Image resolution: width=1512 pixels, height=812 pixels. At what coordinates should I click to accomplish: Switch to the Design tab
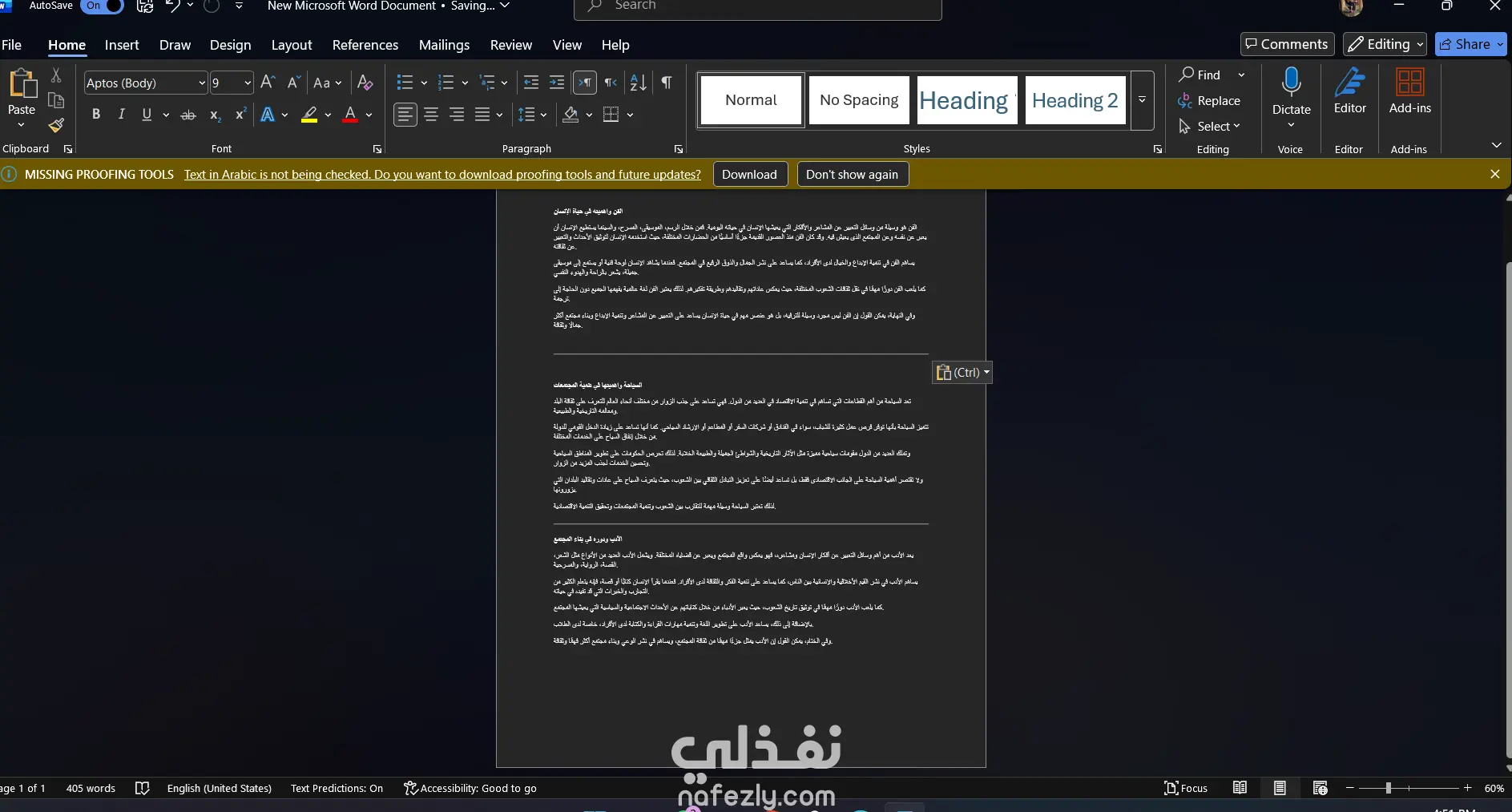(x=230, y=45)
